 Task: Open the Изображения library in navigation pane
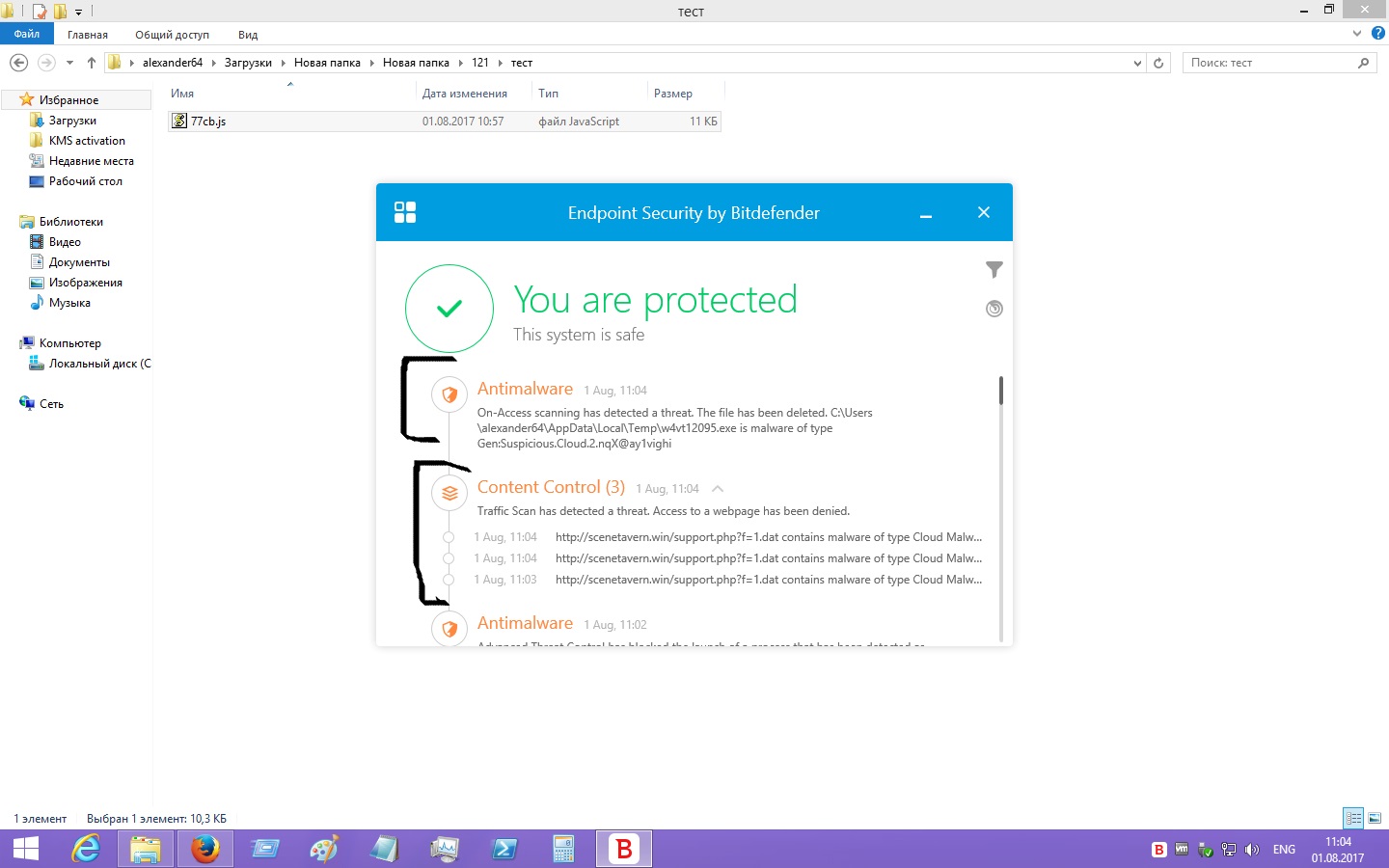click(x=85, y=283)
